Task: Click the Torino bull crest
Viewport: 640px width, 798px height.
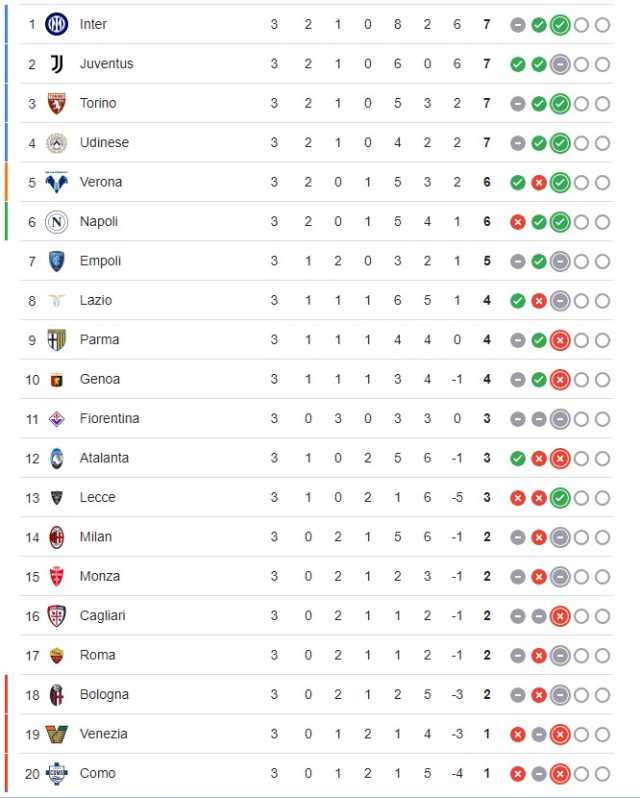Action: click(x=56, y=103)
